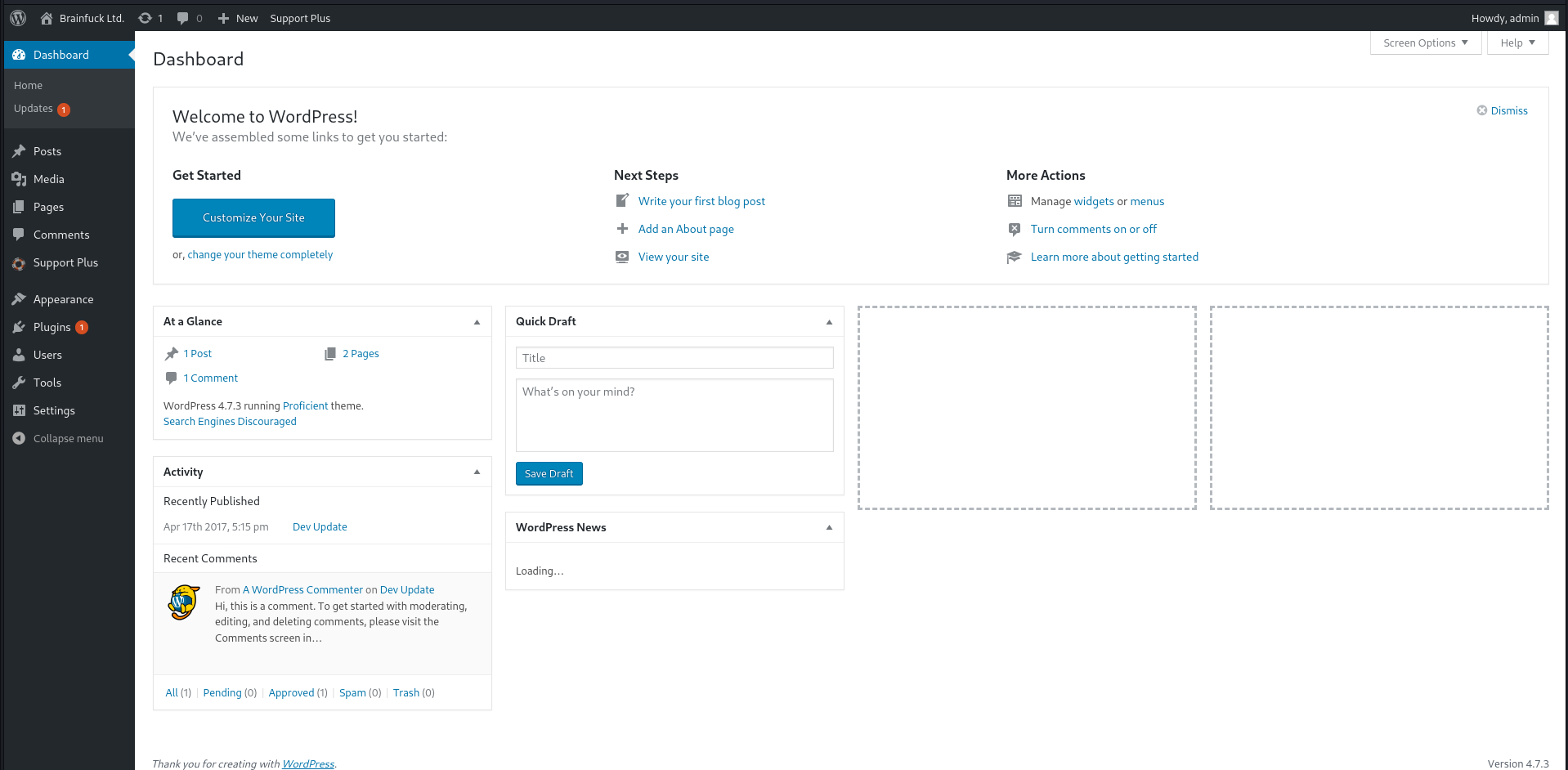Open the Dev Update post under Recently Published
Screen dimensions: 1568x770
coord(320,526)
